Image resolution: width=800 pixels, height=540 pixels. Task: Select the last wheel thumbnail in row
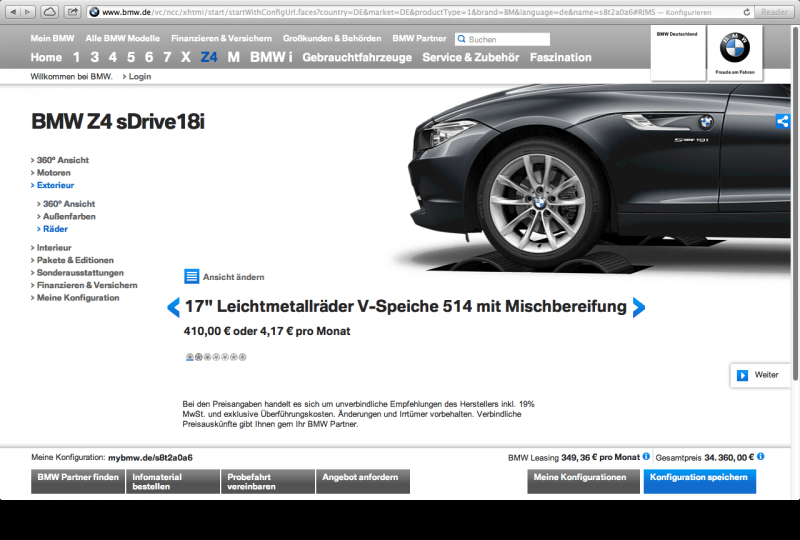[x=242, y=357]
